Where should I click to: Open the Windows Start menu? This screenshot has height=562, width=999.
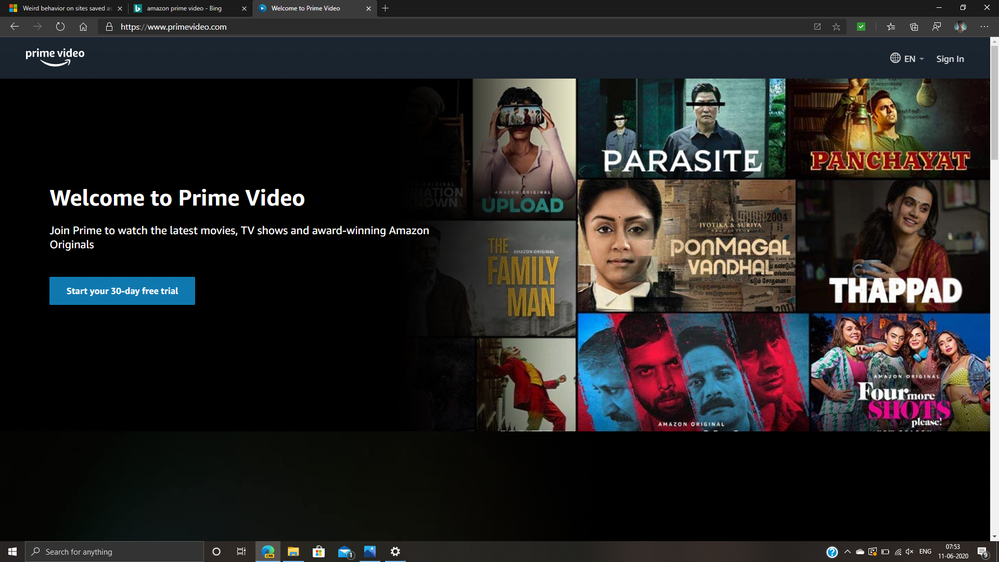[12, 551]
